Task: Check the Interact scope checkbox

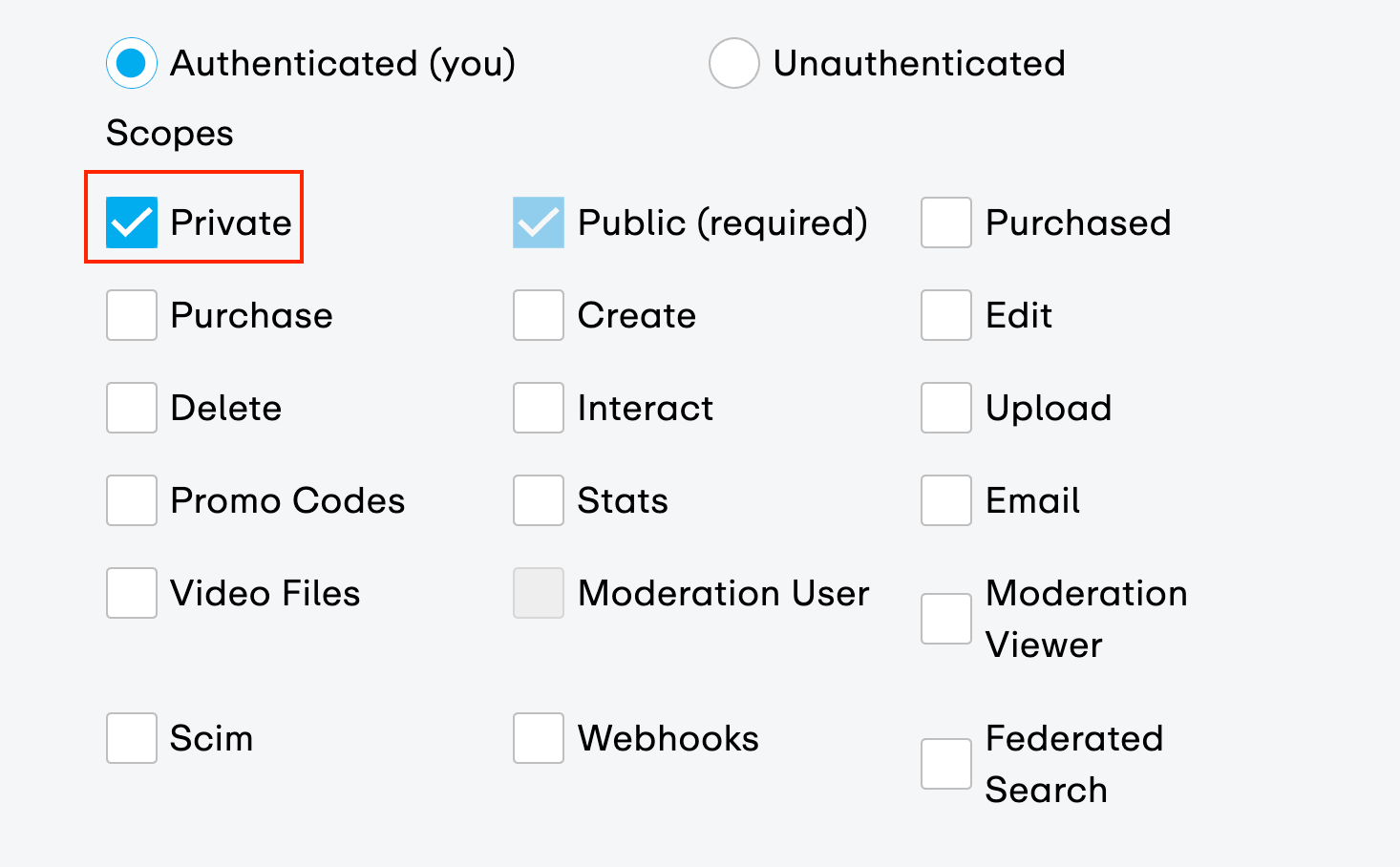Action: click(x=538, y=407)
